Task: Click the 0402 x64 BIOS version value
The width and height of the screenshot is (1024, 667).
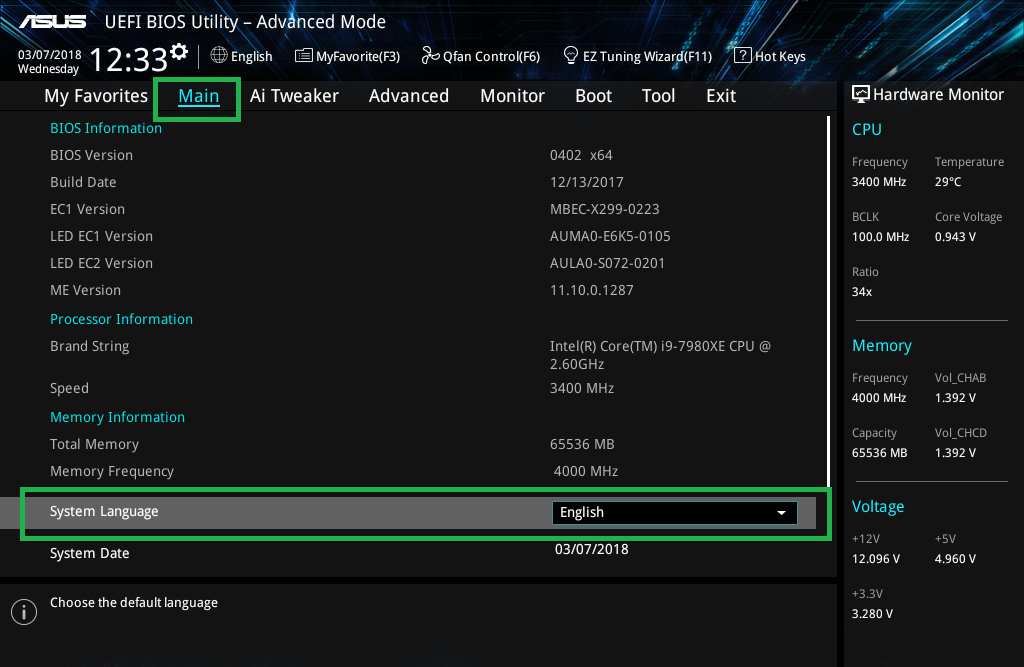Action: [x=581, y=155]
